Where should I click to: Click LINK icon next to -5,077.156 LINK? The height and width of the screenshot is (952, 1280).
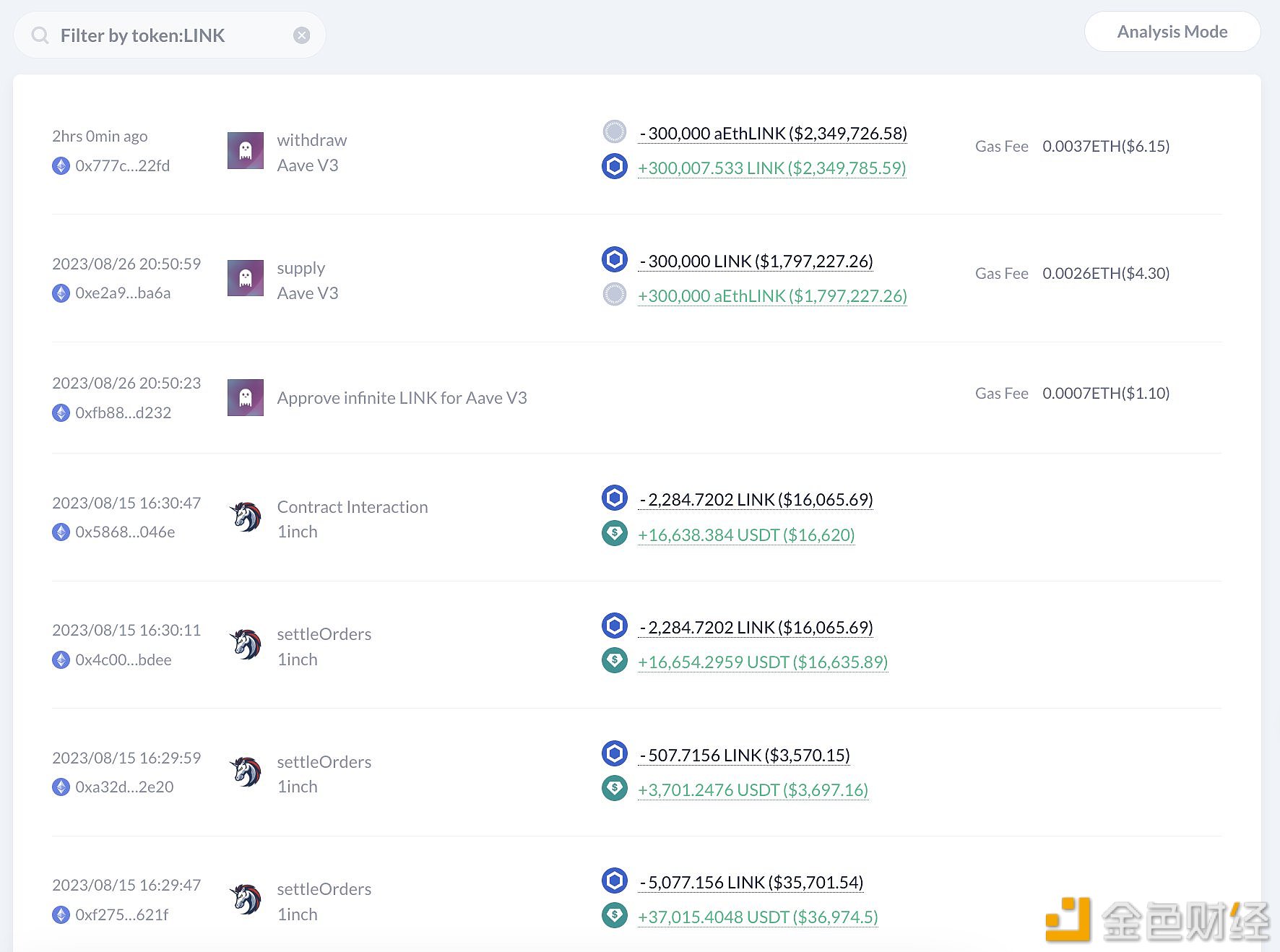point(615,880)
